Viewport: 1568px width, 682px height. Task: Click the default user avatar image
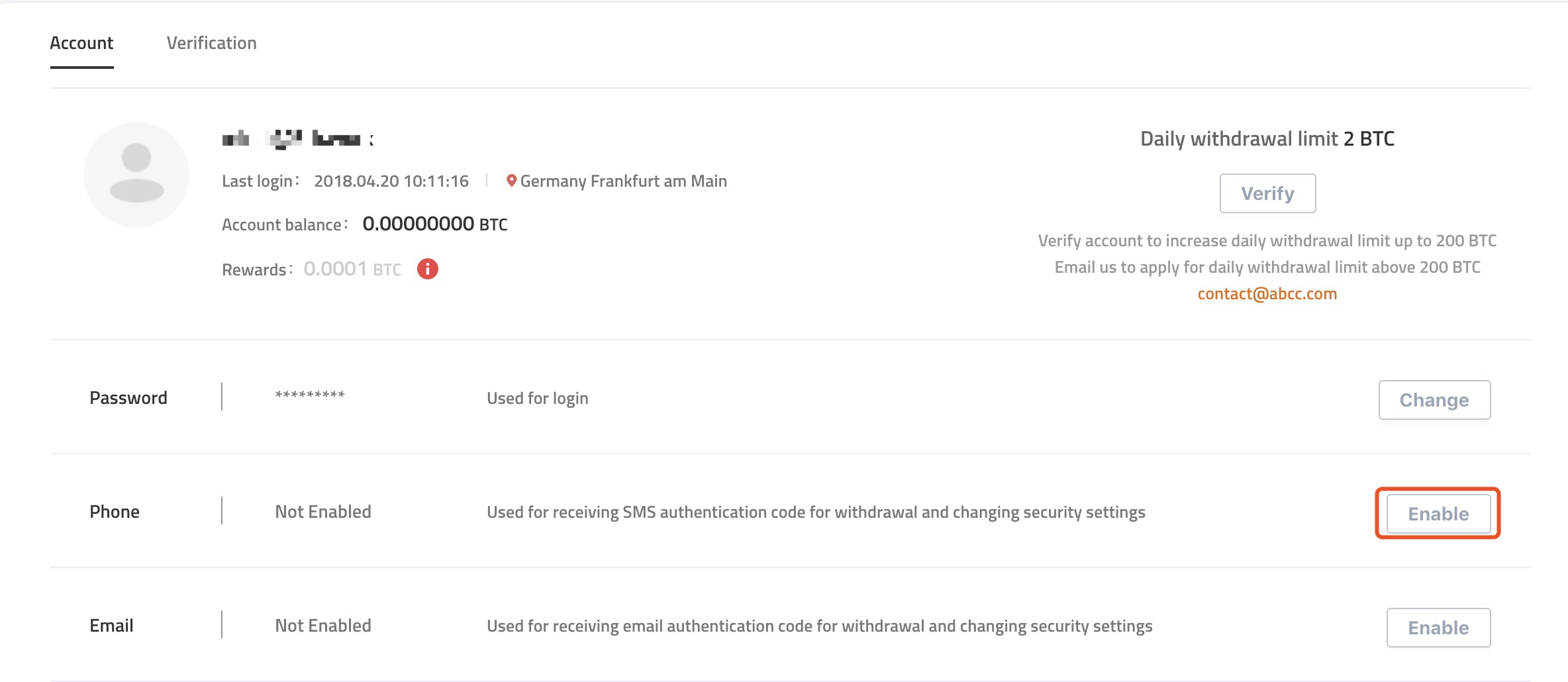click(136, 174)
